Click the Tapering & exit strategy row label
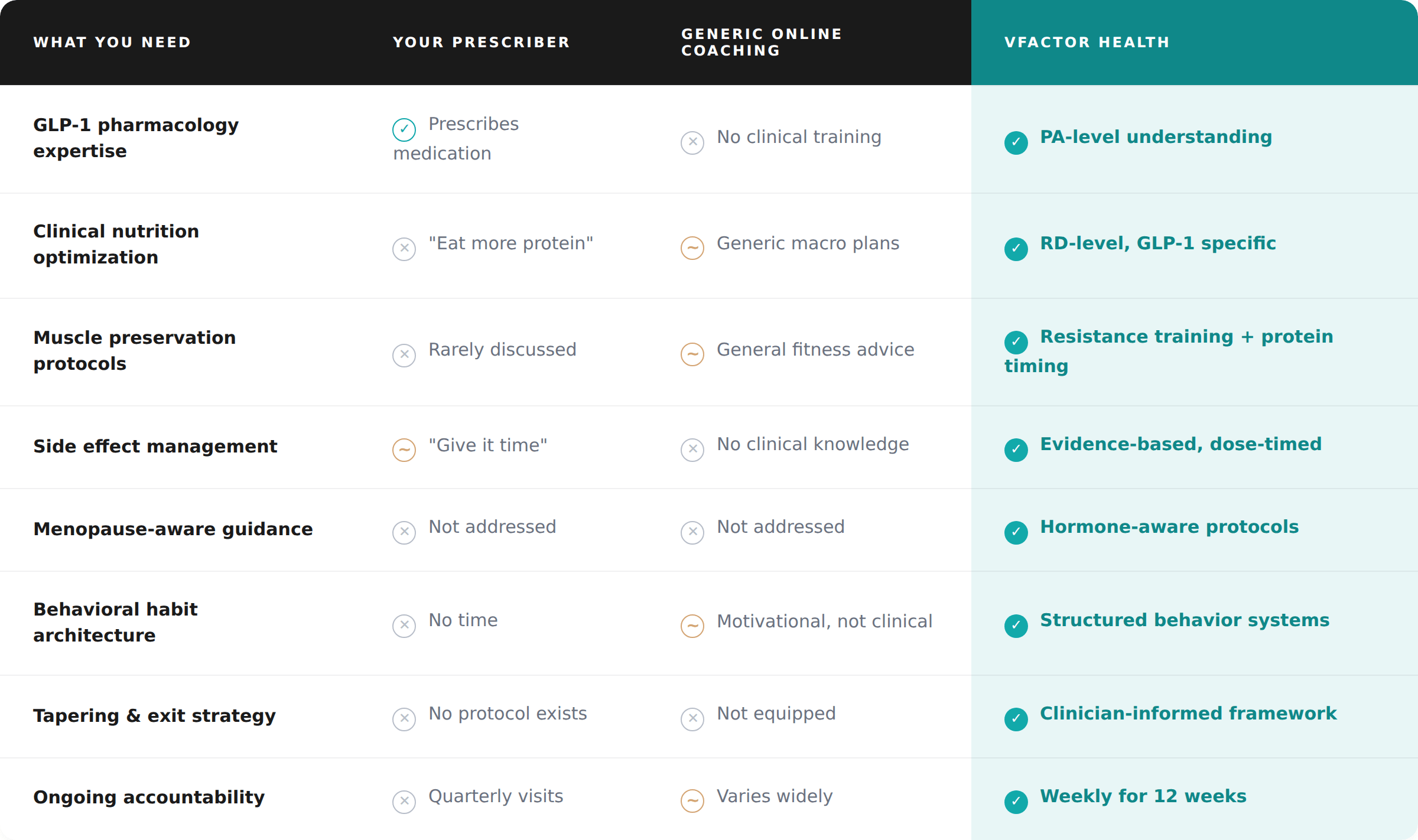 (x=155, y=716)
